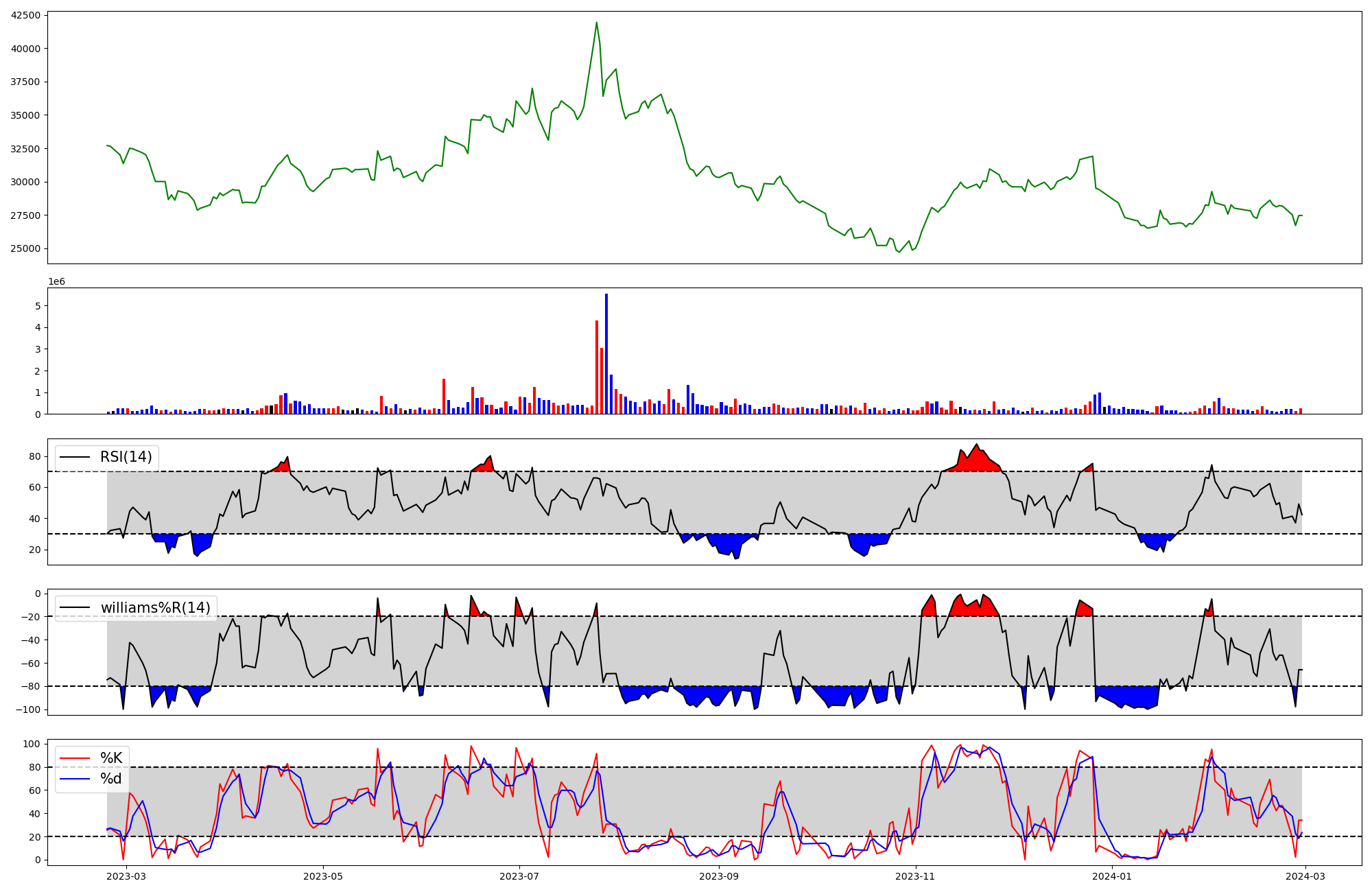The width and height of the screenshot is (1372, 892).
Task: Click the 2023-05 x-axis date label
Action: (x=322, y=876)
